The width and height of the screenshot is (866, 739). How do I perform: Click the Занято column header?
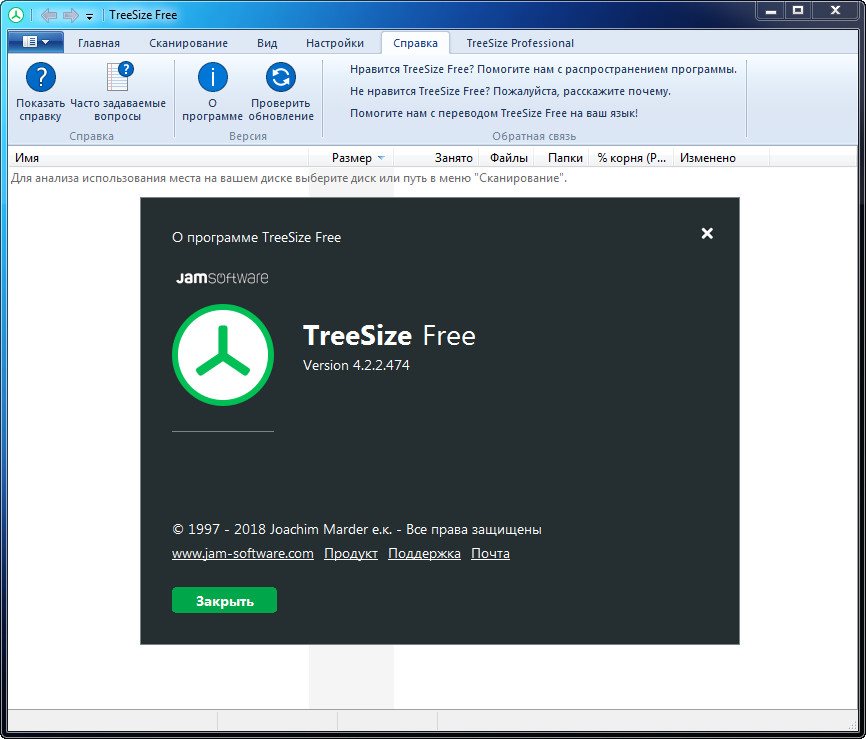pyautogui.click(x=436, y=158)
